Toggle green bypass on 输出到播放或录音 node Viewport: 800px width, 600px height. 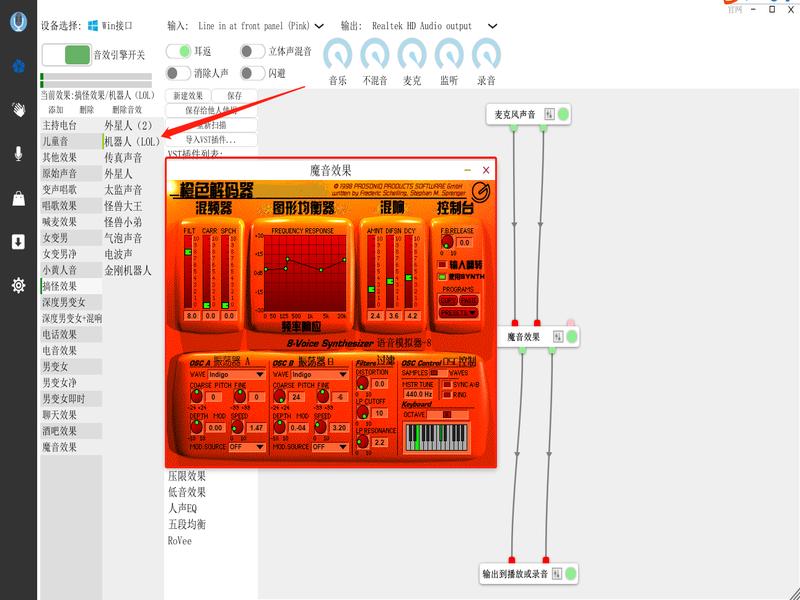pyautogui.click(x=571, y=573)
